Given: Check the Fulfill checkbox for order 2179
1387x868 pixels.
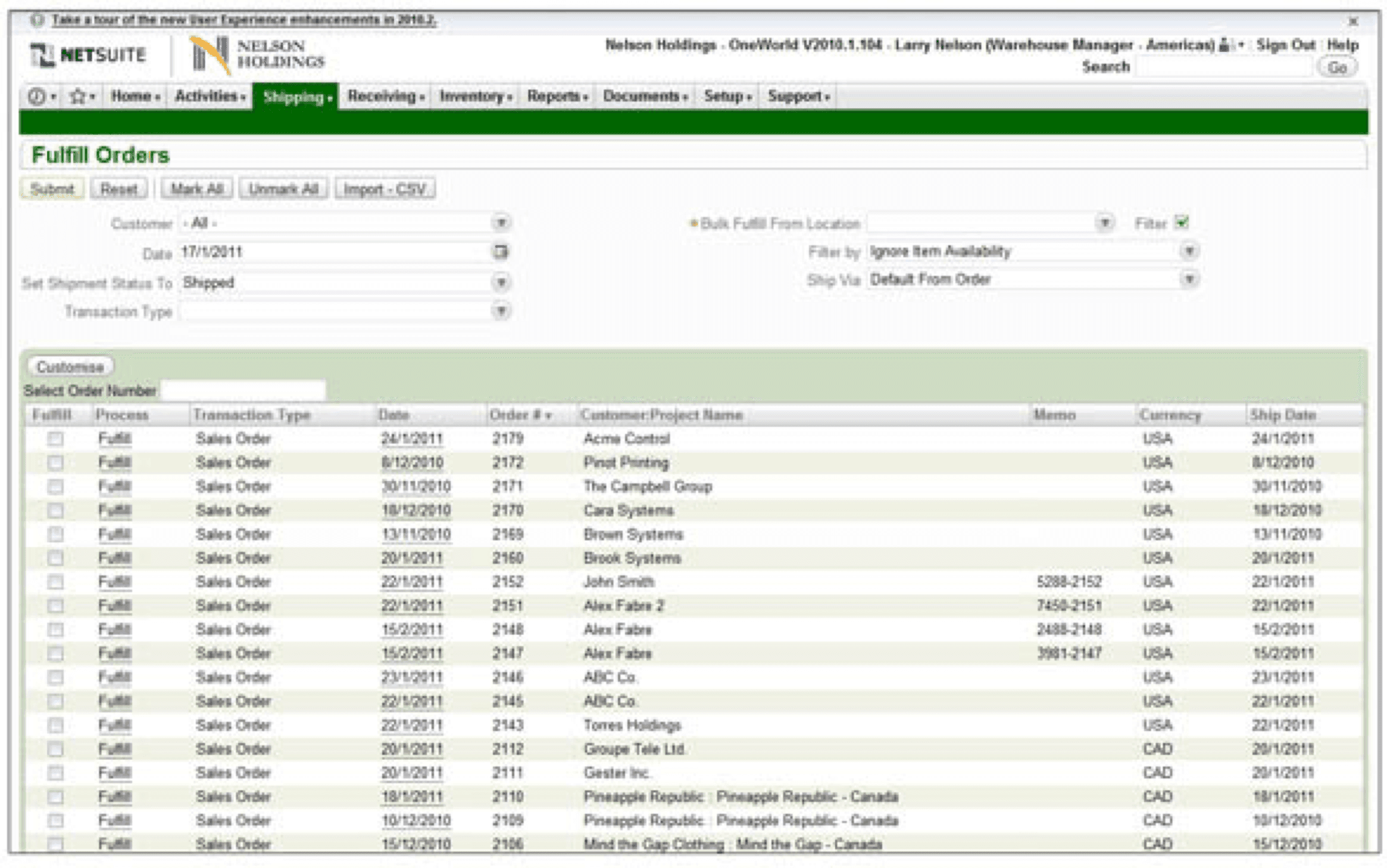Looking at the screenshot, I should (55, 439).
